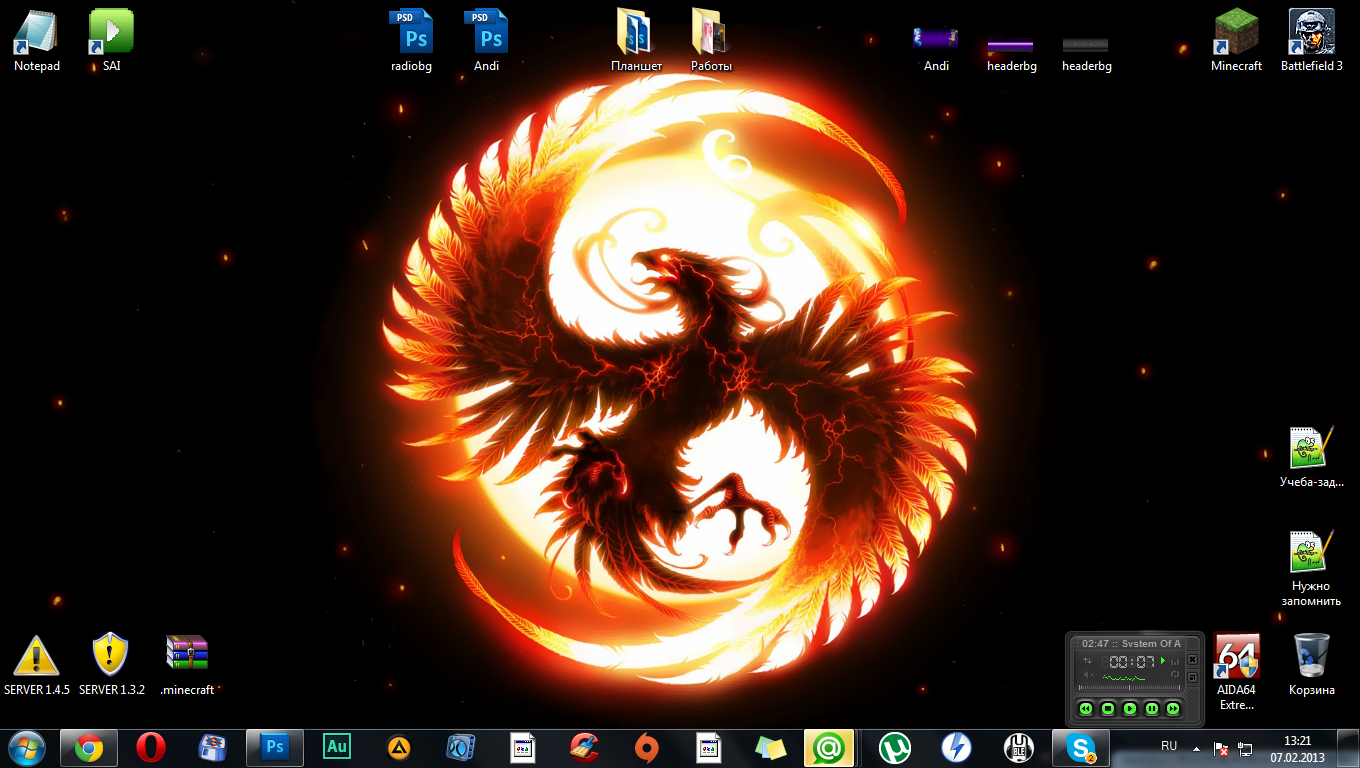Click the player track seek bar

[1129, 688]
